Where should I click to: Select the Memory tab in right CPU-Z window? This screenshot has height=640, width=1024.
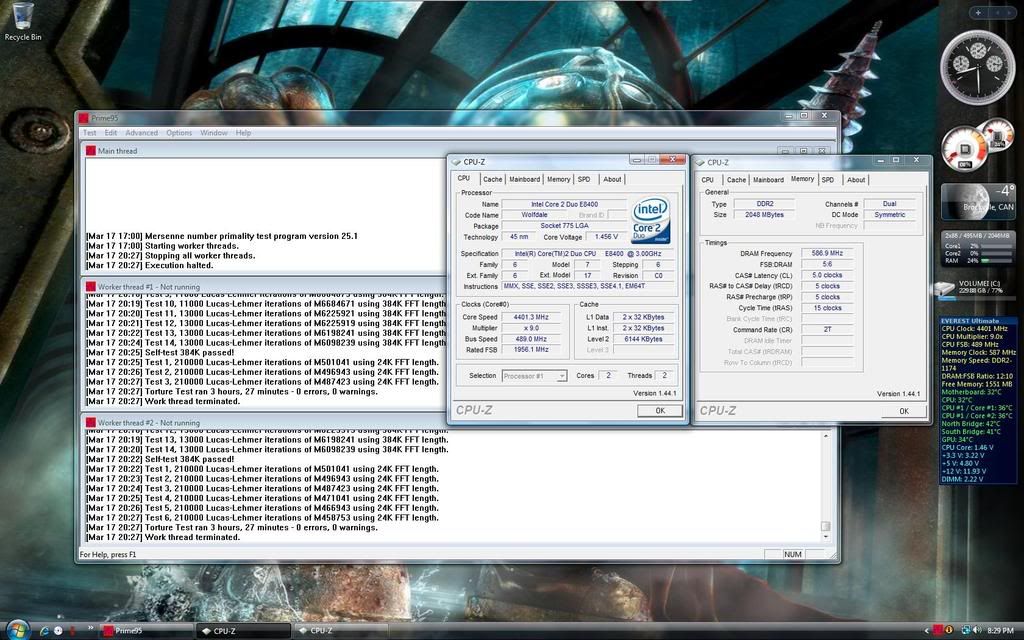(x=803, y=179)
